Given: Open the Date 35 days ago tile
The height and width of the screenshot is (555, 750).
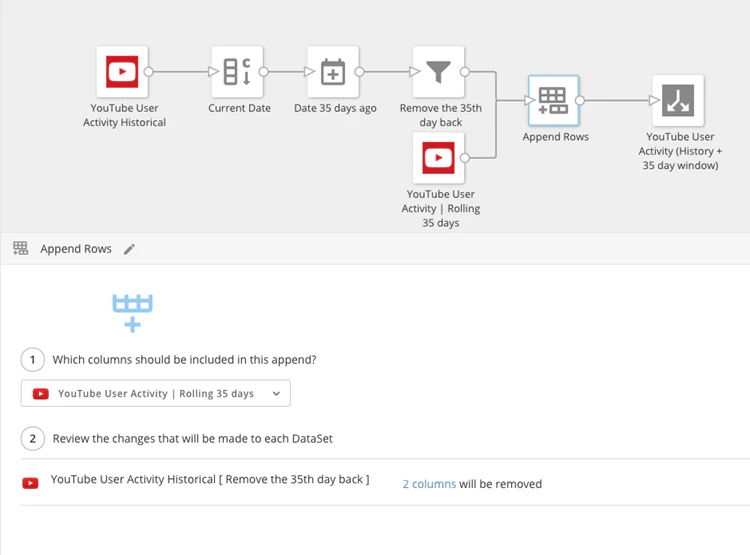Looking at the screenshot, I should 333,72.
